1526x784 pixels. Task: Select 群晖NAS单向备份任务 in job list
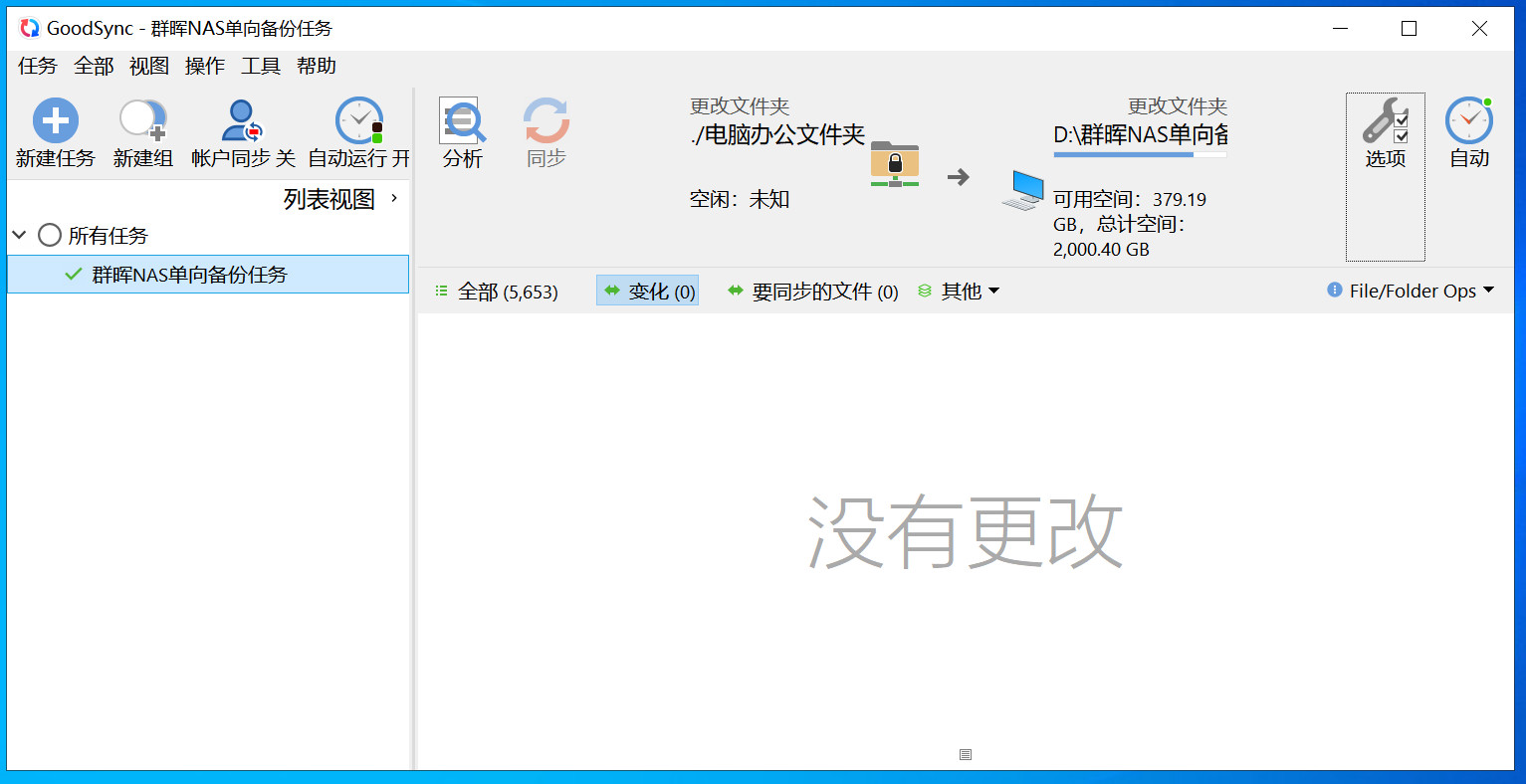coord(208,275)
